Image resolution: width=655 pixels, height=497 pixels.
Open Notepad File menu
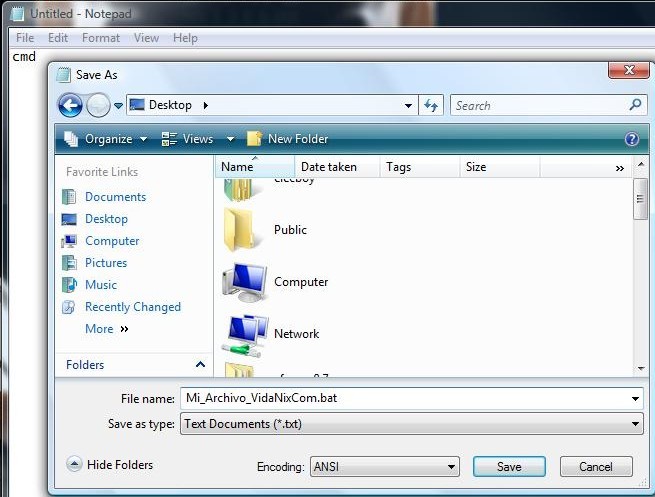[25, 38]
